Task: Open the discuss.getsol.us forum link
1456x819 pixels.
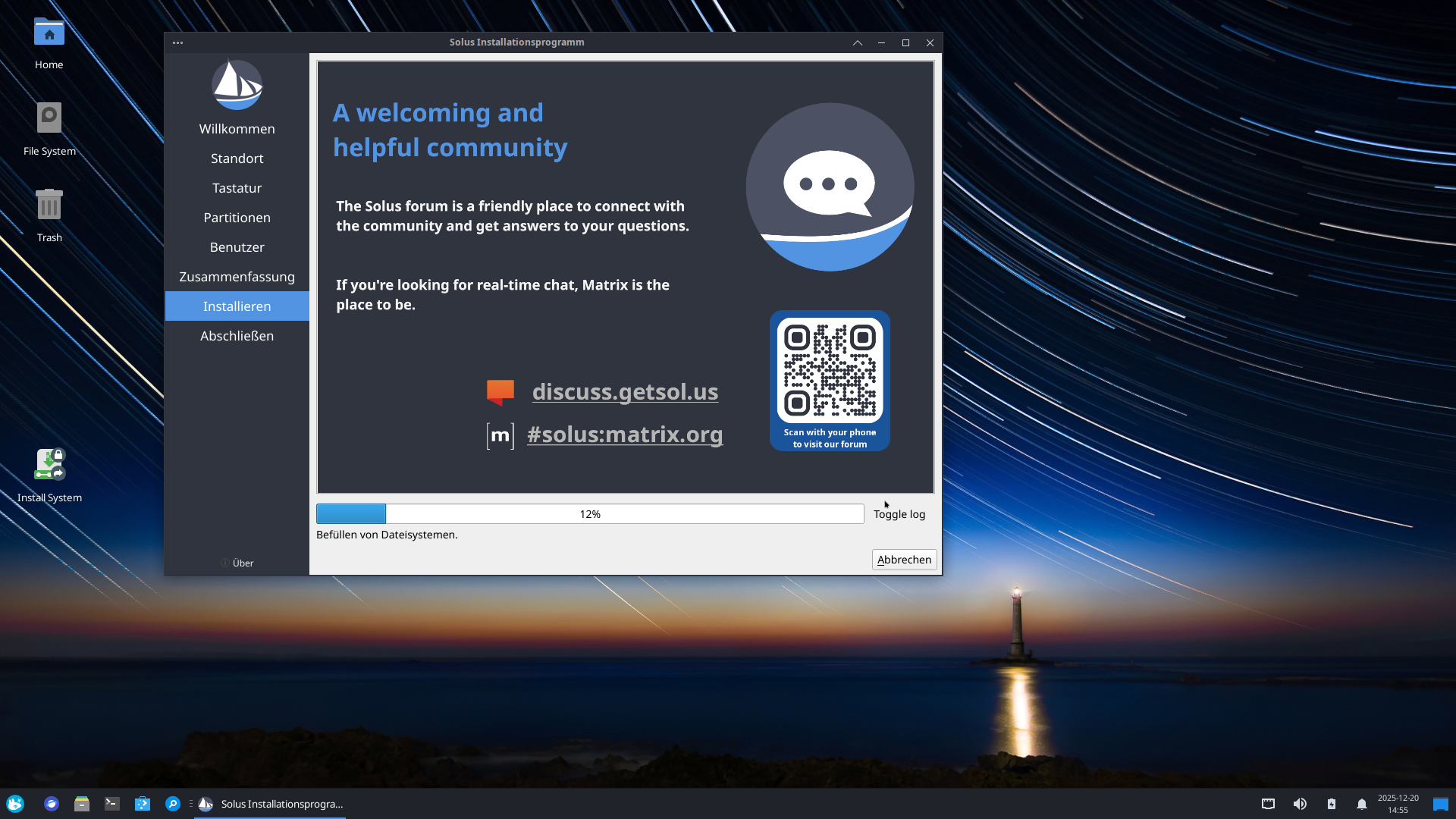Action: point(625,391)
